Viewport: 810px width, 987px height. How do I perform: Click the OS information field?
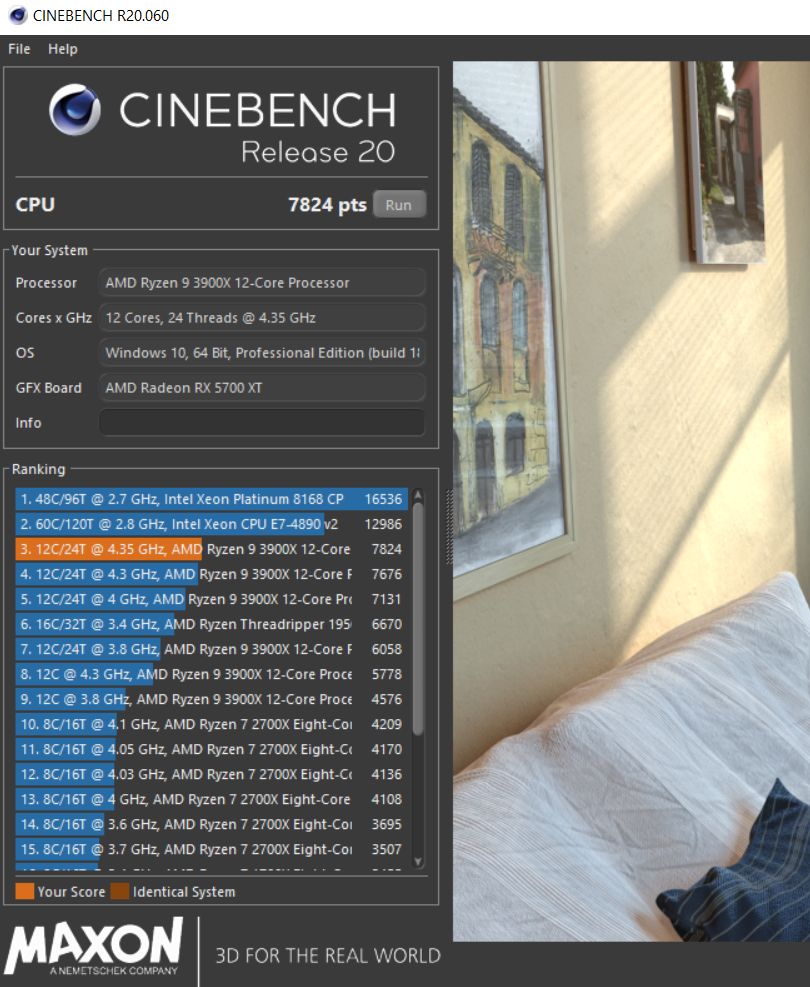[262, 352]
